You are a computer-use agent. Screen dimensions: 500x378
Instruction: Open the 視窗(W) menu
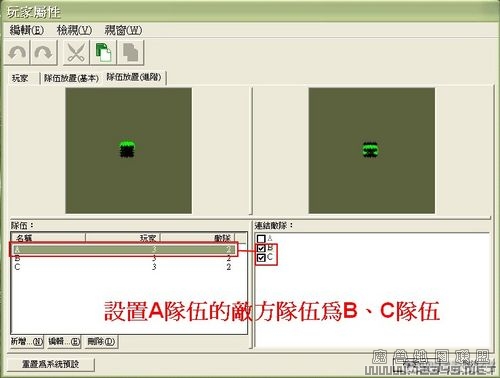pyautogui.click(x=123, y=30)
